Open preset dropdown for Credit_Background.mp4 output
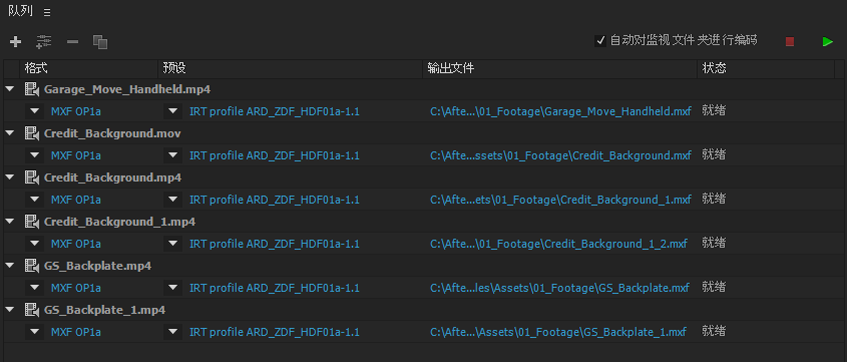 (x=173, y=200)
